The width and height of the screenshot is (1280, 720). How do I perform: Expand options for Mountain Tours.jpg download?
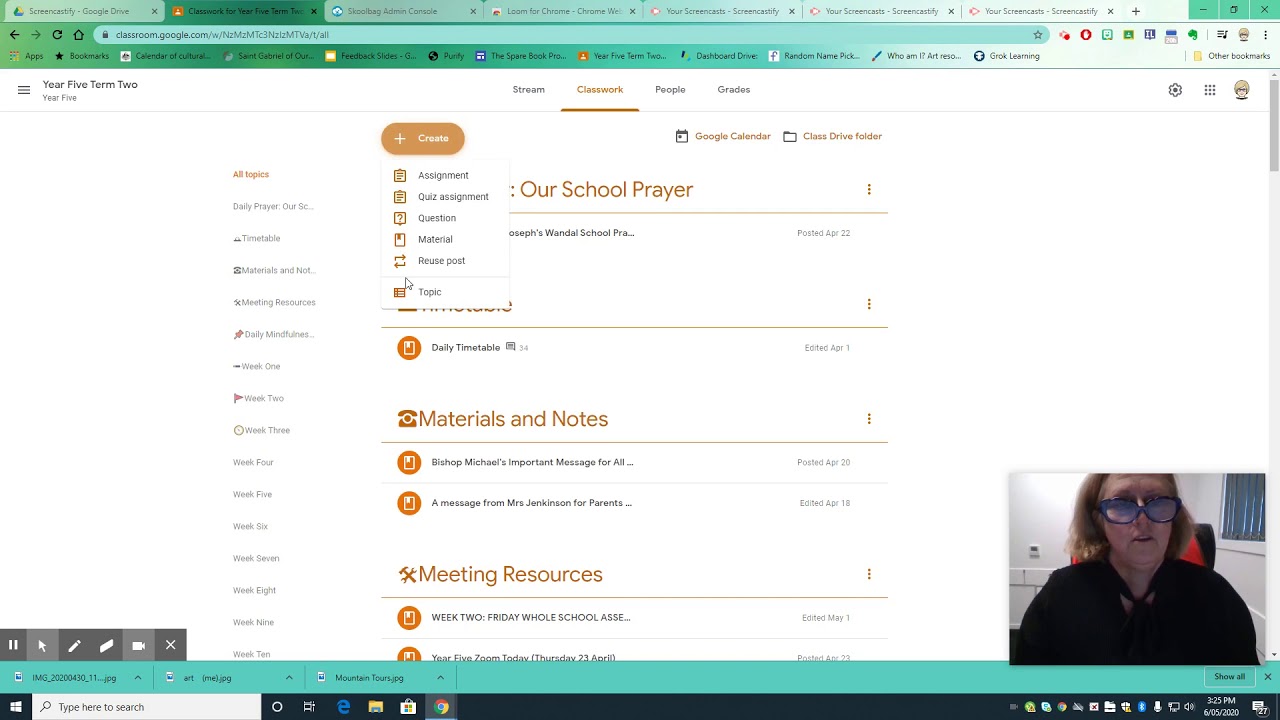(x=440, y=678)
